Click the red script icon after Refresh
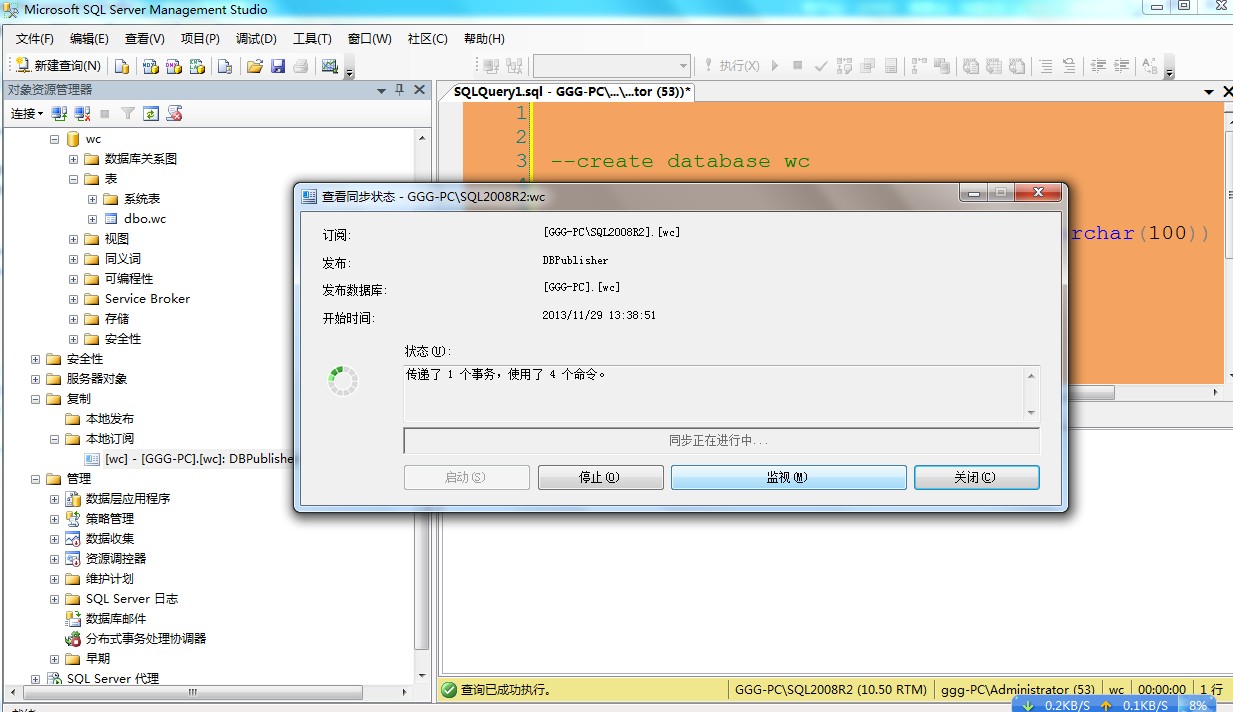 tap(174, 114)
